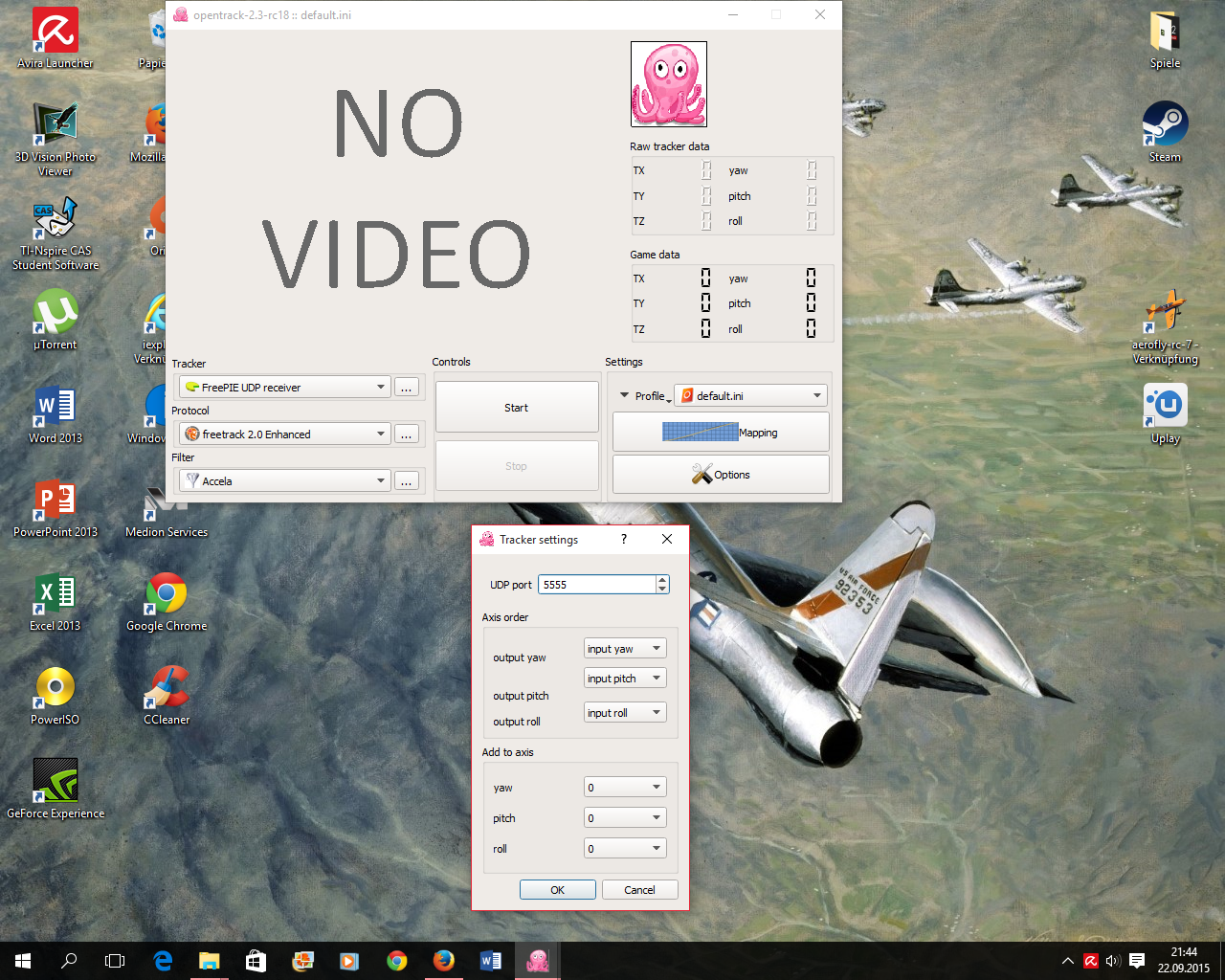Open Firefox from the taskbar
Image resolution: width=1225 pixels, height=980 pixels.
click(x=443, y=961)
